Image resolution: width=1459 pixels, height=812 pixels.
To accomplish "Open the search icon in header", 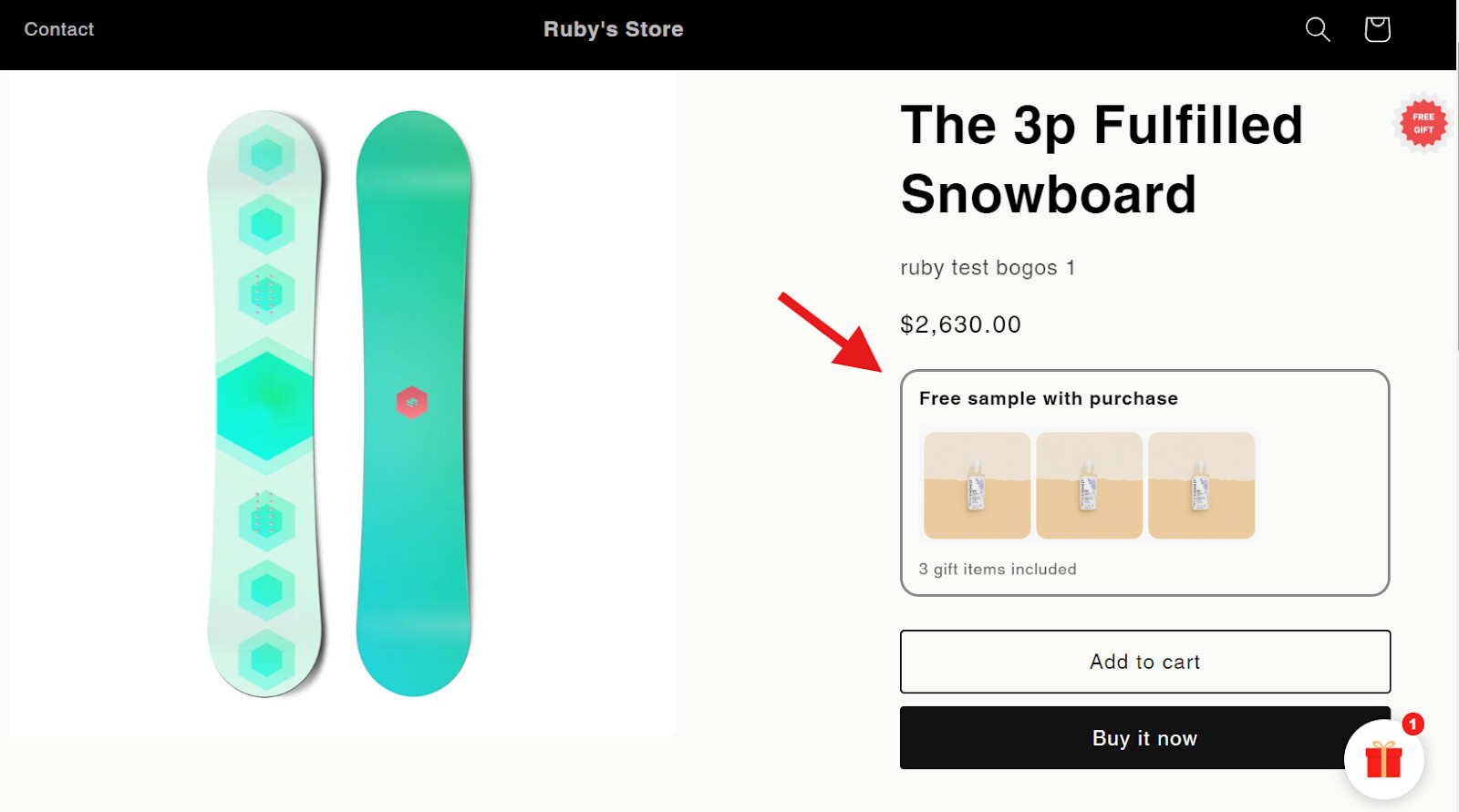I will (1318, 29).
